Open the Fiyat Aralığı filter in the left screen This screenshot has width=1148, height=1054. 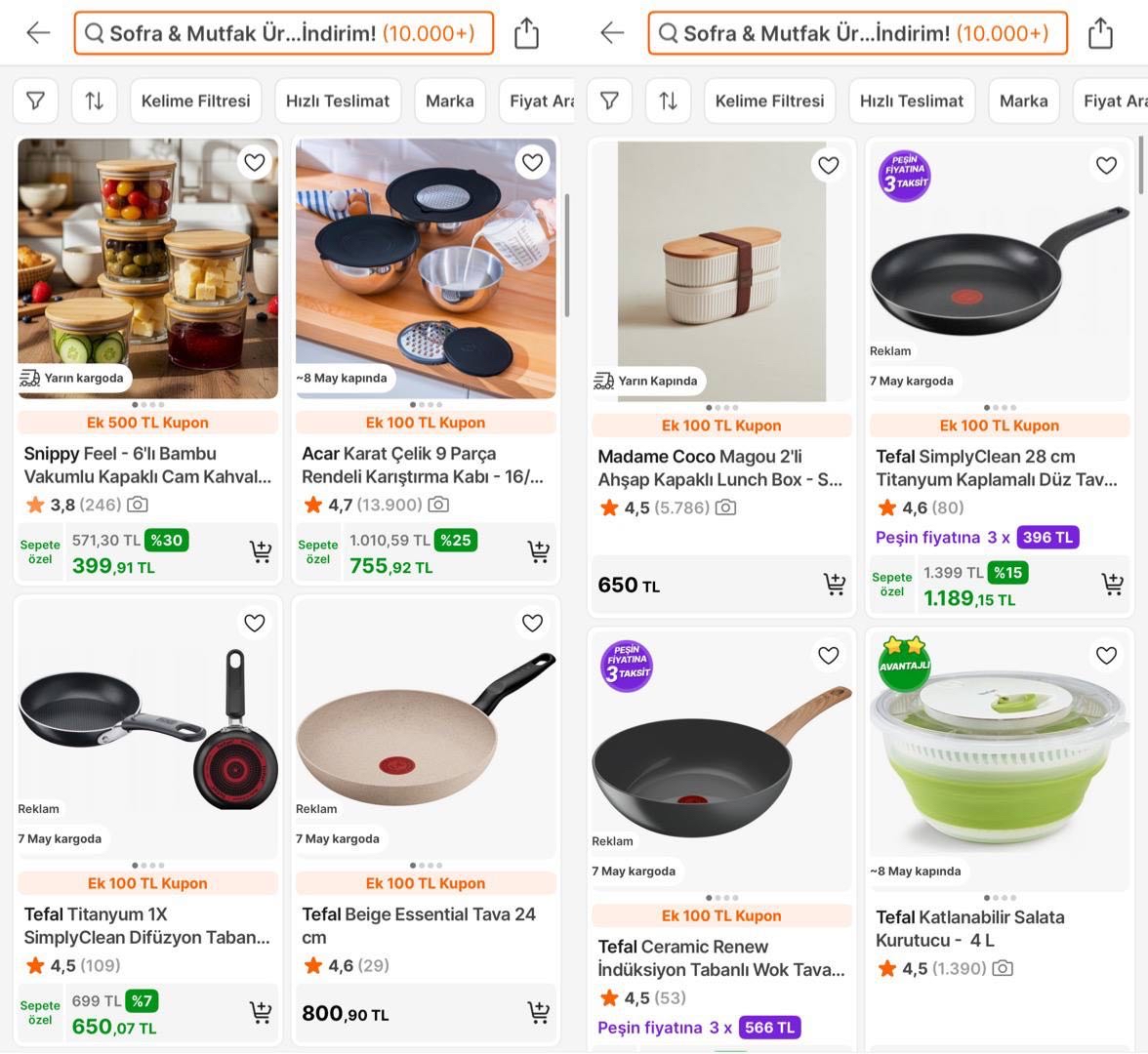point(539,101)
